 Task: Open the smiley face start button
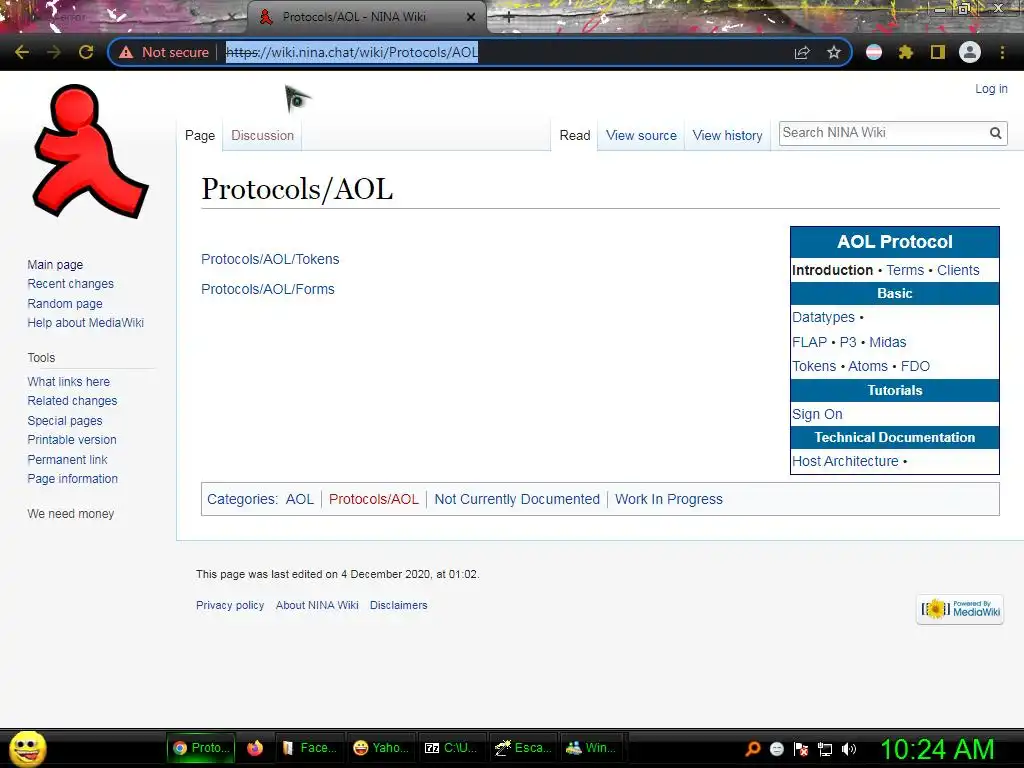pyautogui.click(x=27, y=748)
